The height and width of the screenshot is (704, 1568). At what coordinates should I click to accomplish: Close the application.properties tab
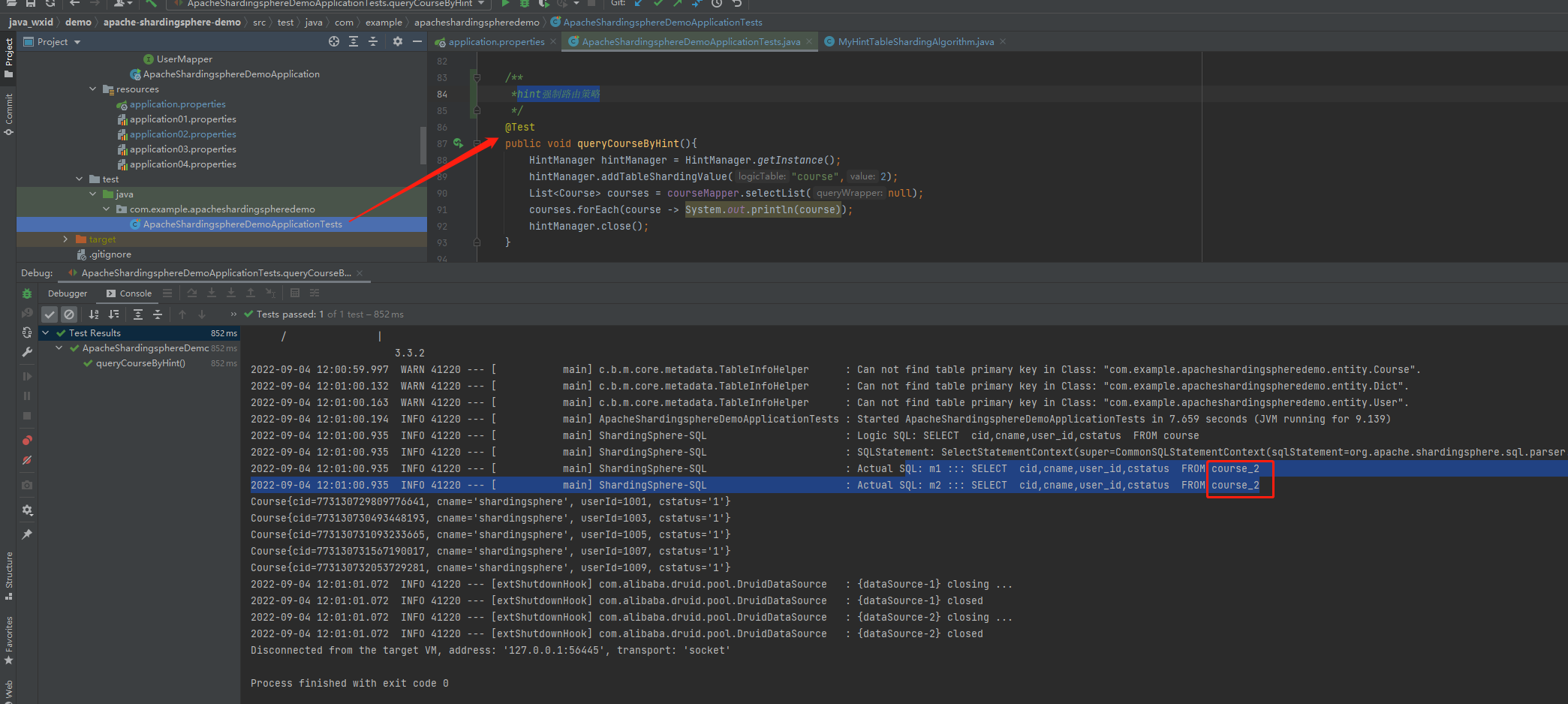tap(553, 42)
